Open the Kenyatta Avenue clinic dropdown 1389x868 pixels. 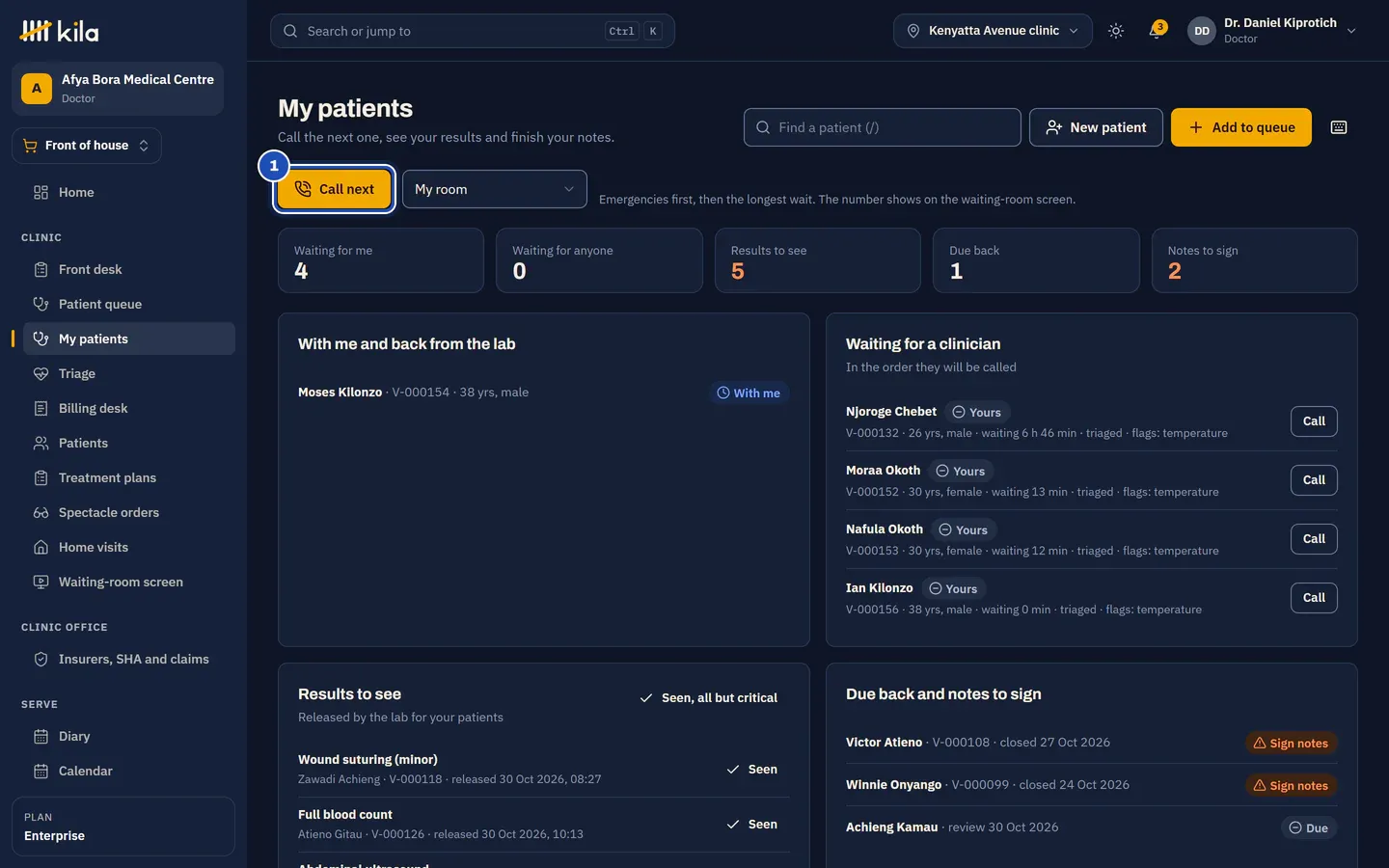(993, 31)
